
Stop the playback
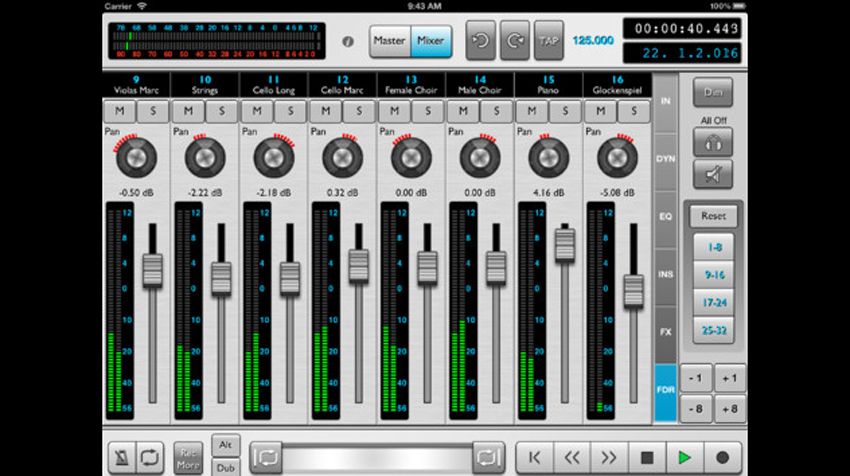coord(647,458)
